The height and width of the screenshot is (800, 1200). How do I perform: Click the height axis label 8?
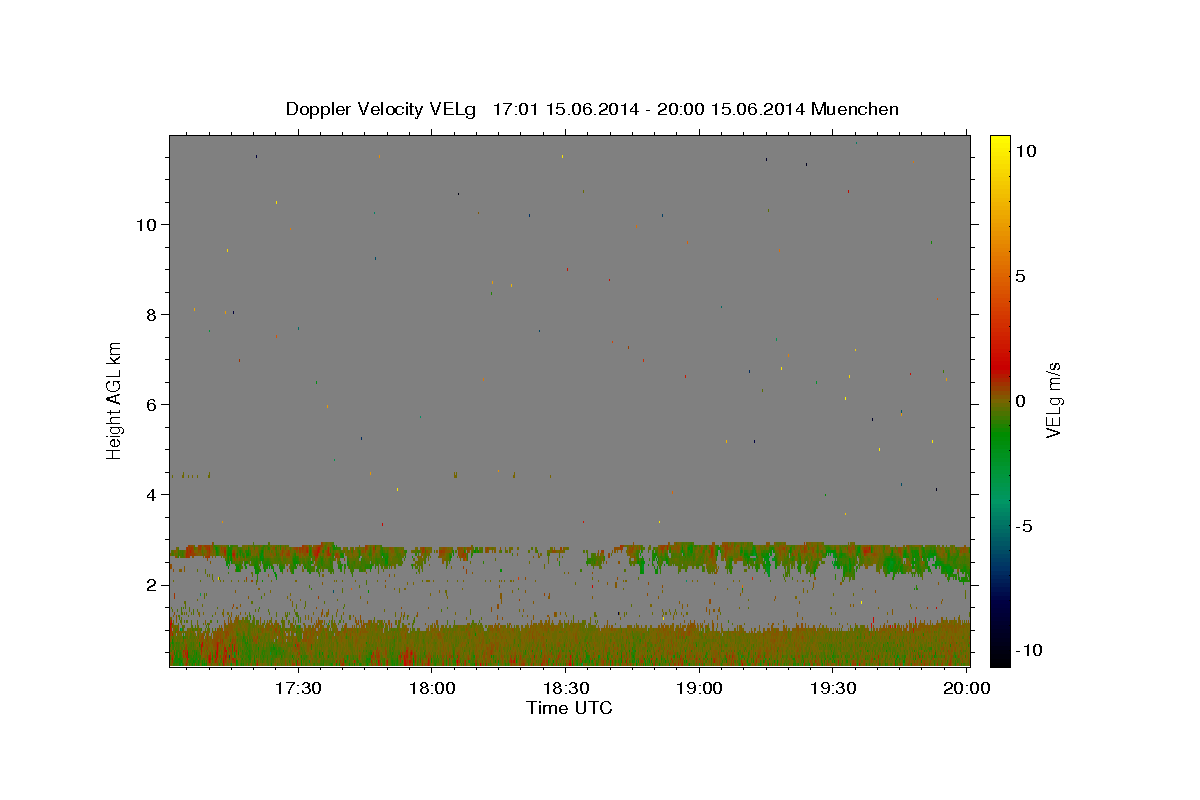click(x=152, y=314)
